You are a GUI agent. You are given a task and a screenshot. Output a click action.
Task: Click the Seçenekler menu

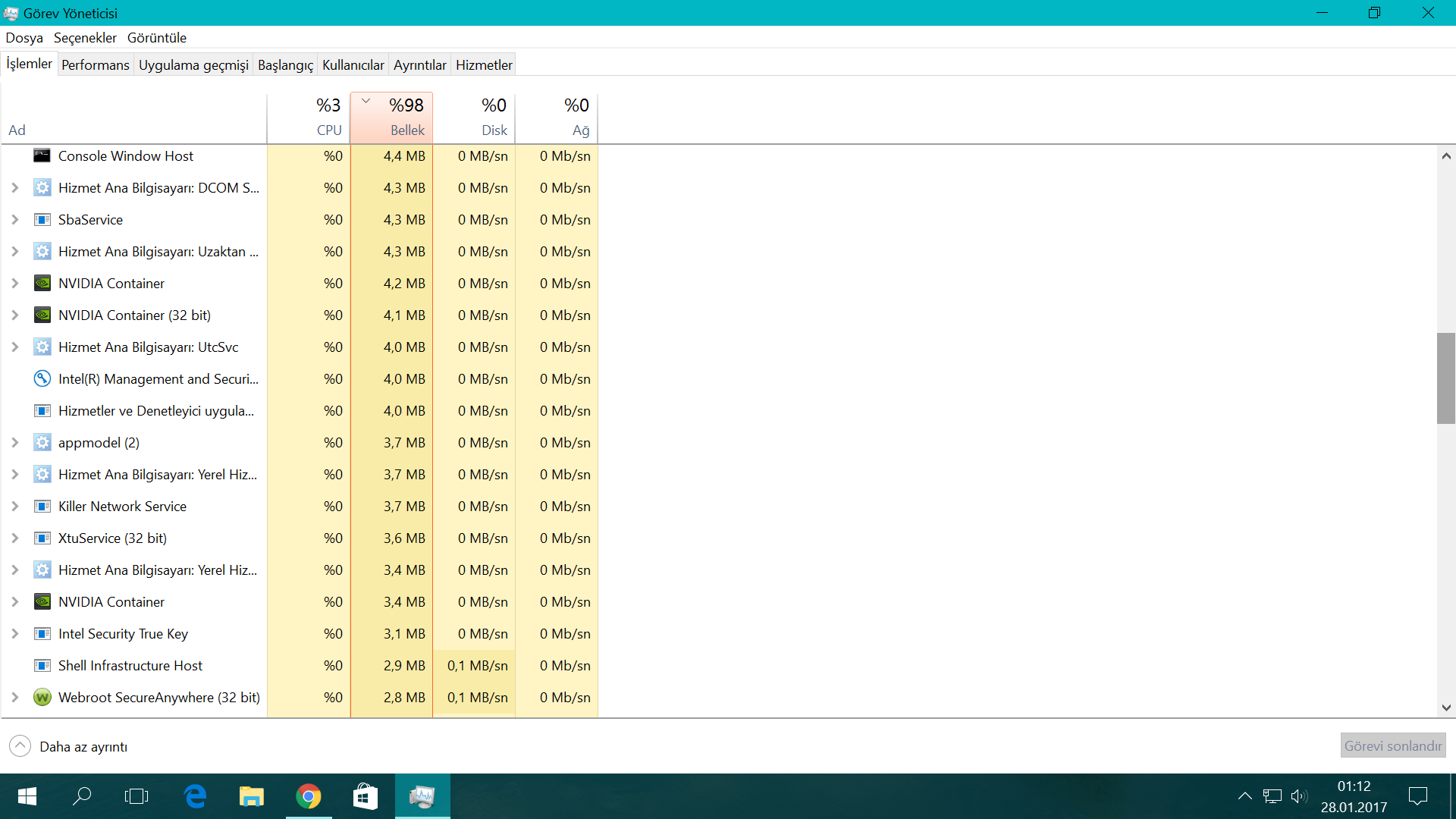[x=86, y=37]
